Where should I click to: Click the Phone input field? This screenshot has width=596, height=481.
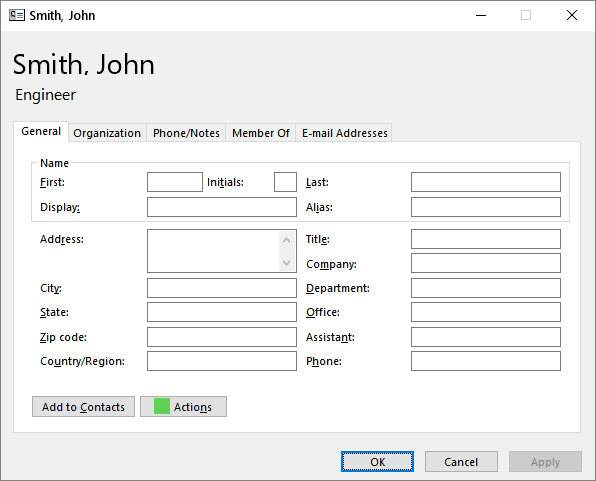click(x=486, y=361)
